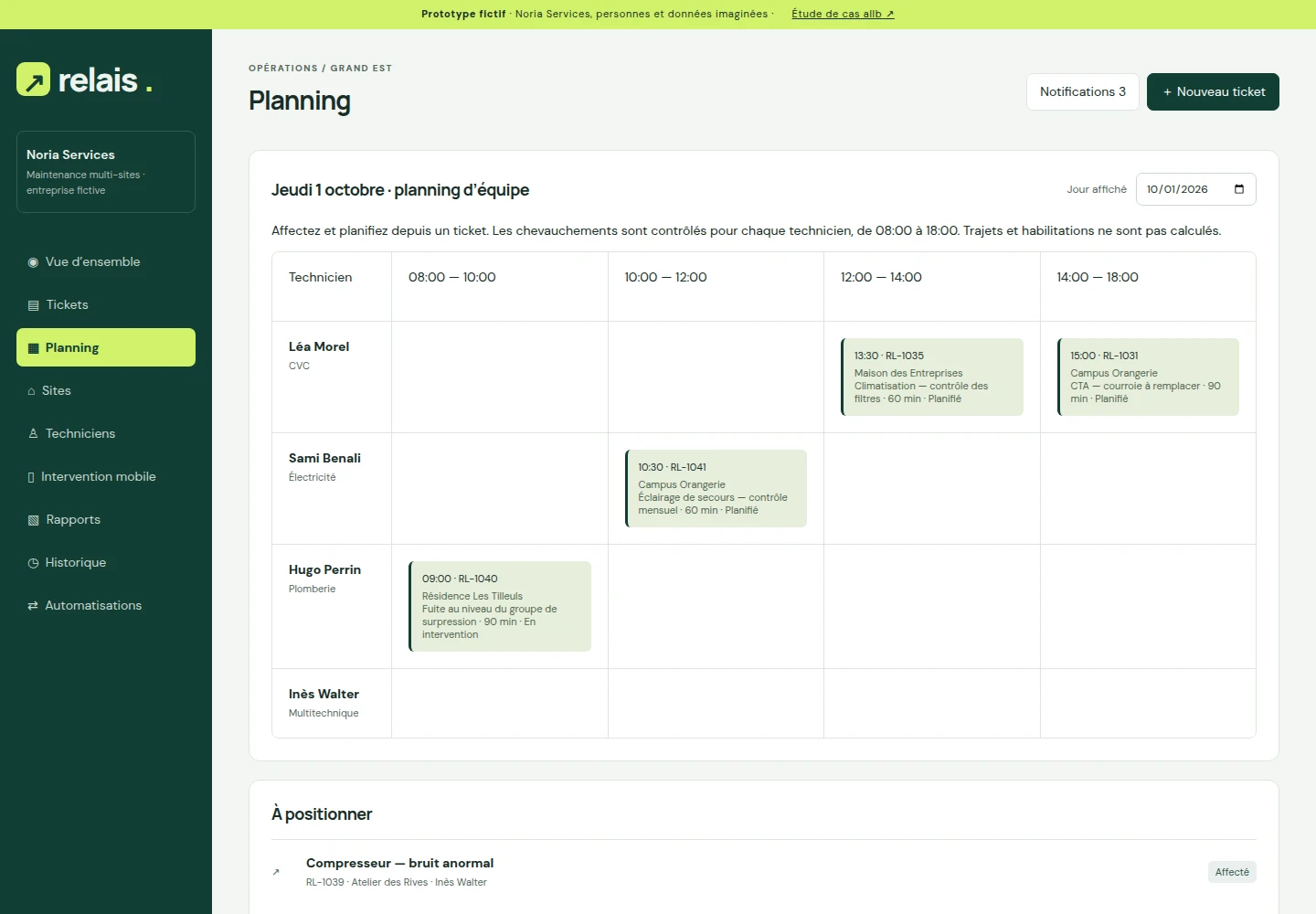Open RL-1031 Campus Orangerie card
This screenshot has height=914, width=1316.
pos(1148,377)
